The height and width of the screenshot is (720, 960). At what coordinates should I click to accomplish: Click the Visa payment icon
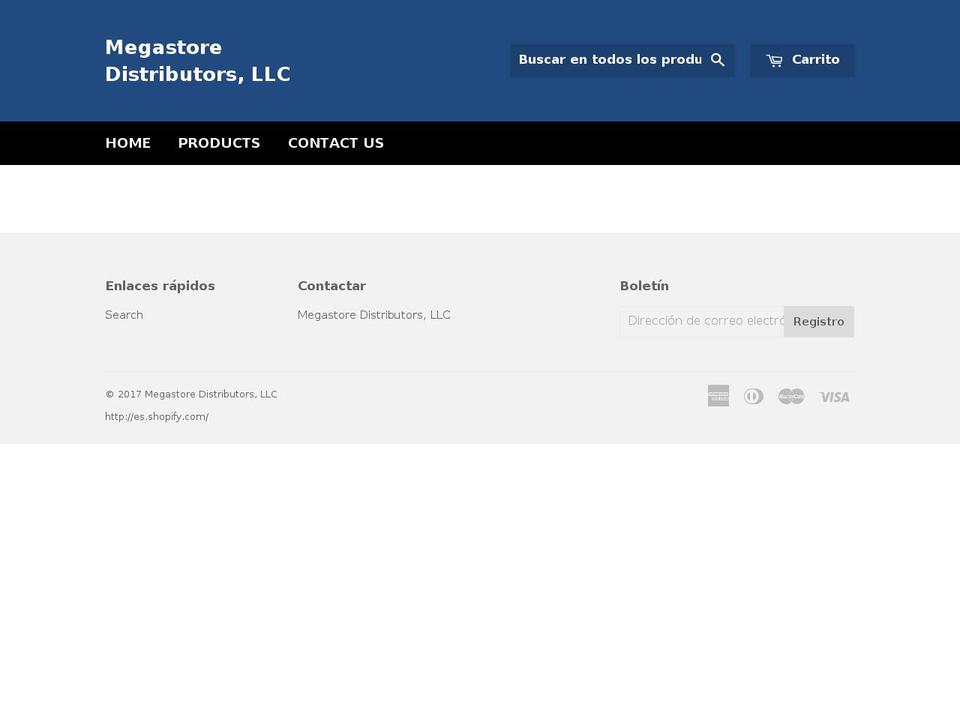(834, 396)
